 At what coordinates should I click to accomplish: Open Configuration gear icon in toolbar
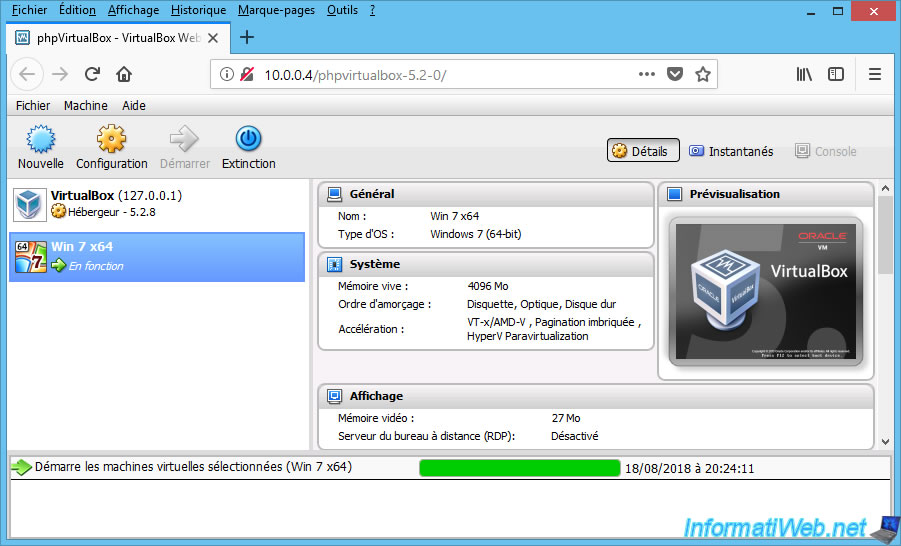pos(111,139)
